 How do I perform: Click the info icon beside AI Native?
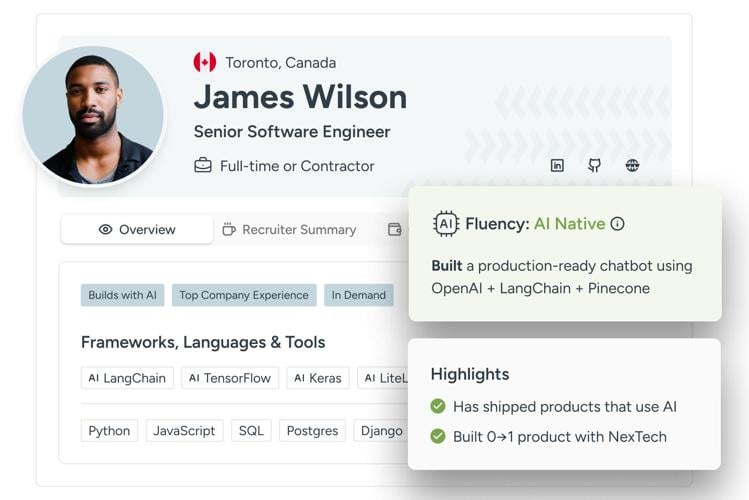(617, 224)
